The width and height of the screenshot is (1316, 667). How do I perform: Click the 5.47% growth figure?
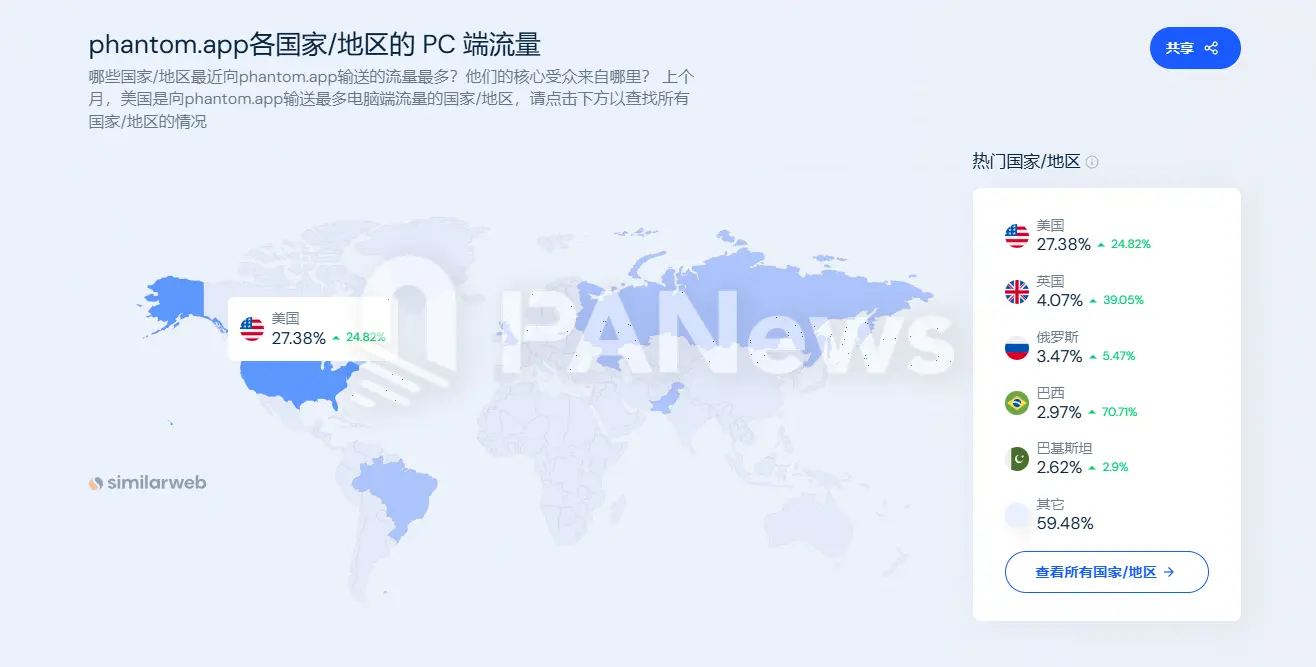click(1118, 356)
